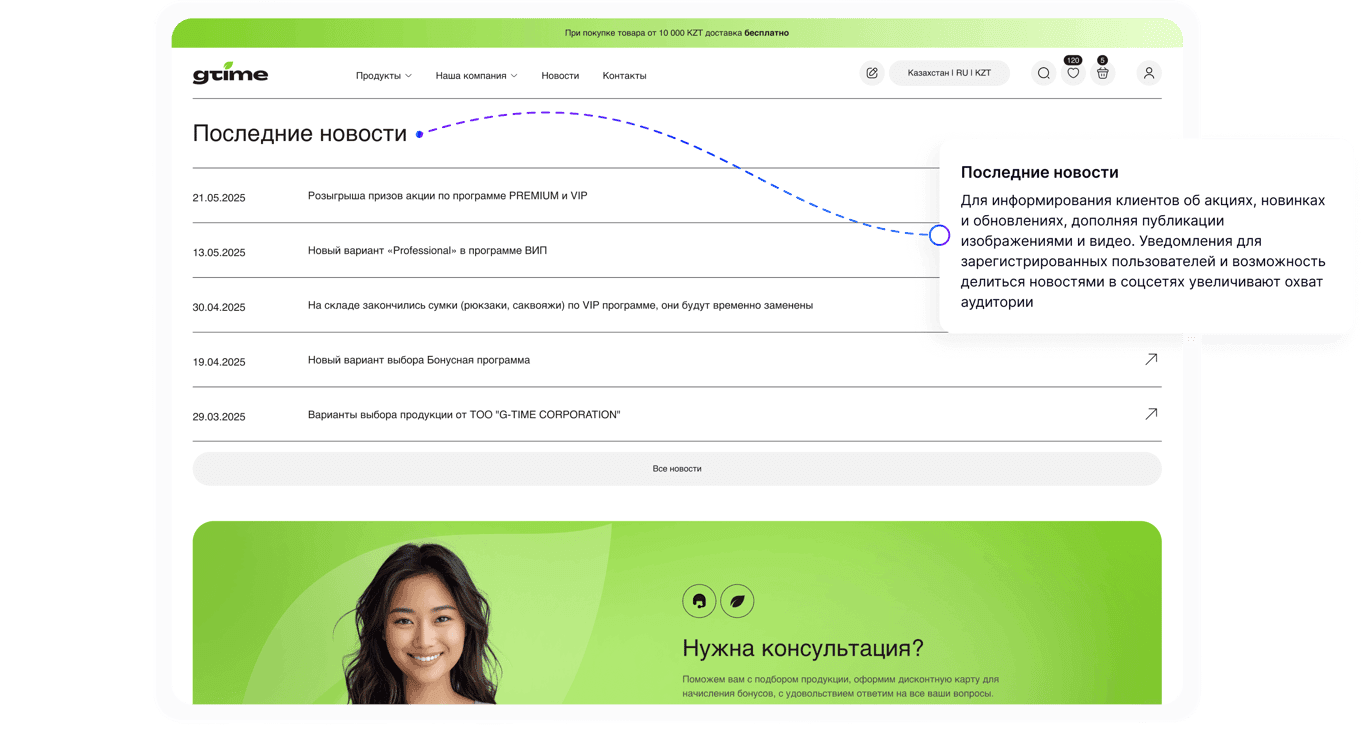Open the shopping cart icon

(1103, 72)
